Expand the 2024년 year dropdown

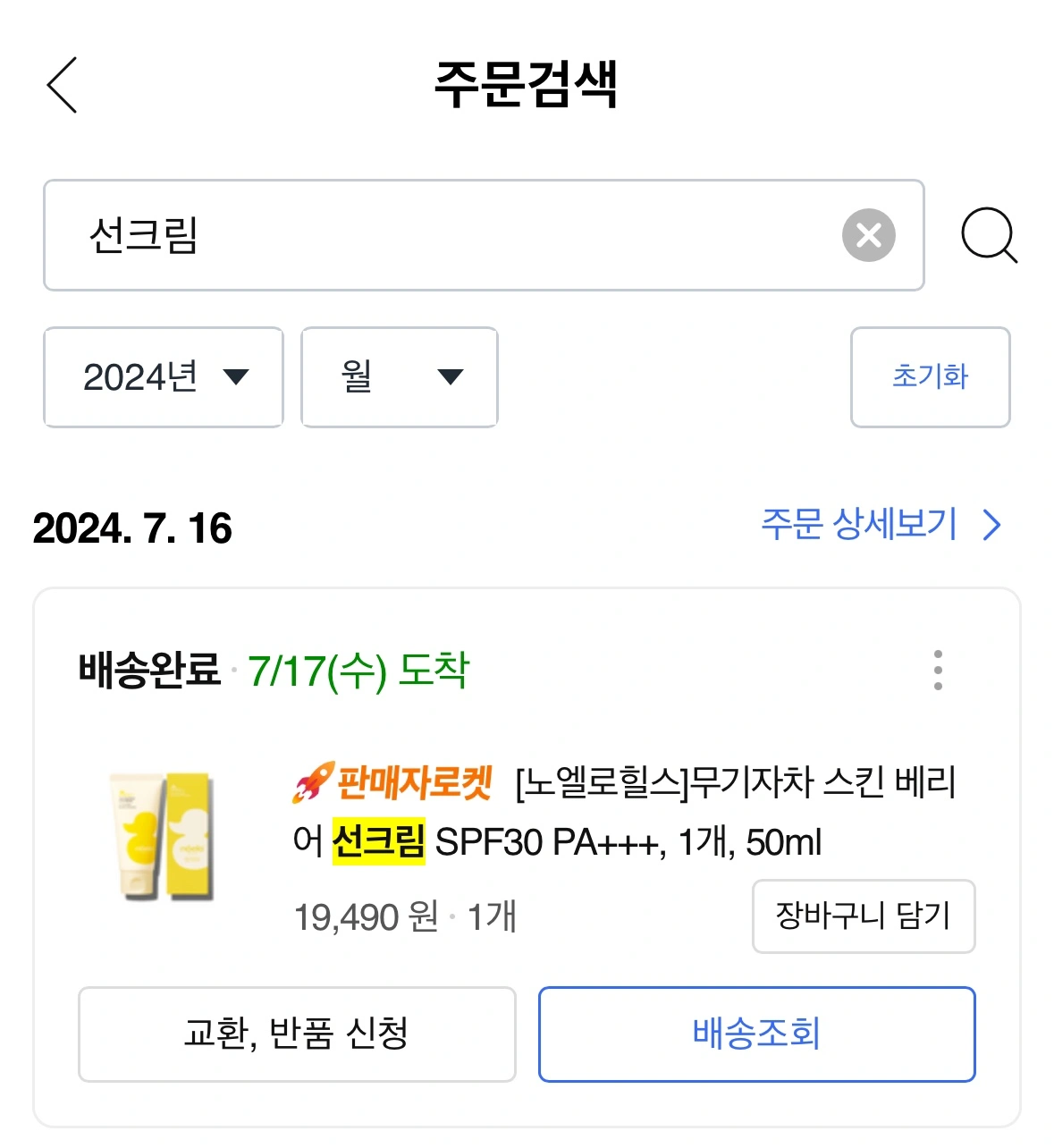pyautogui.click(x=164, y=377)
